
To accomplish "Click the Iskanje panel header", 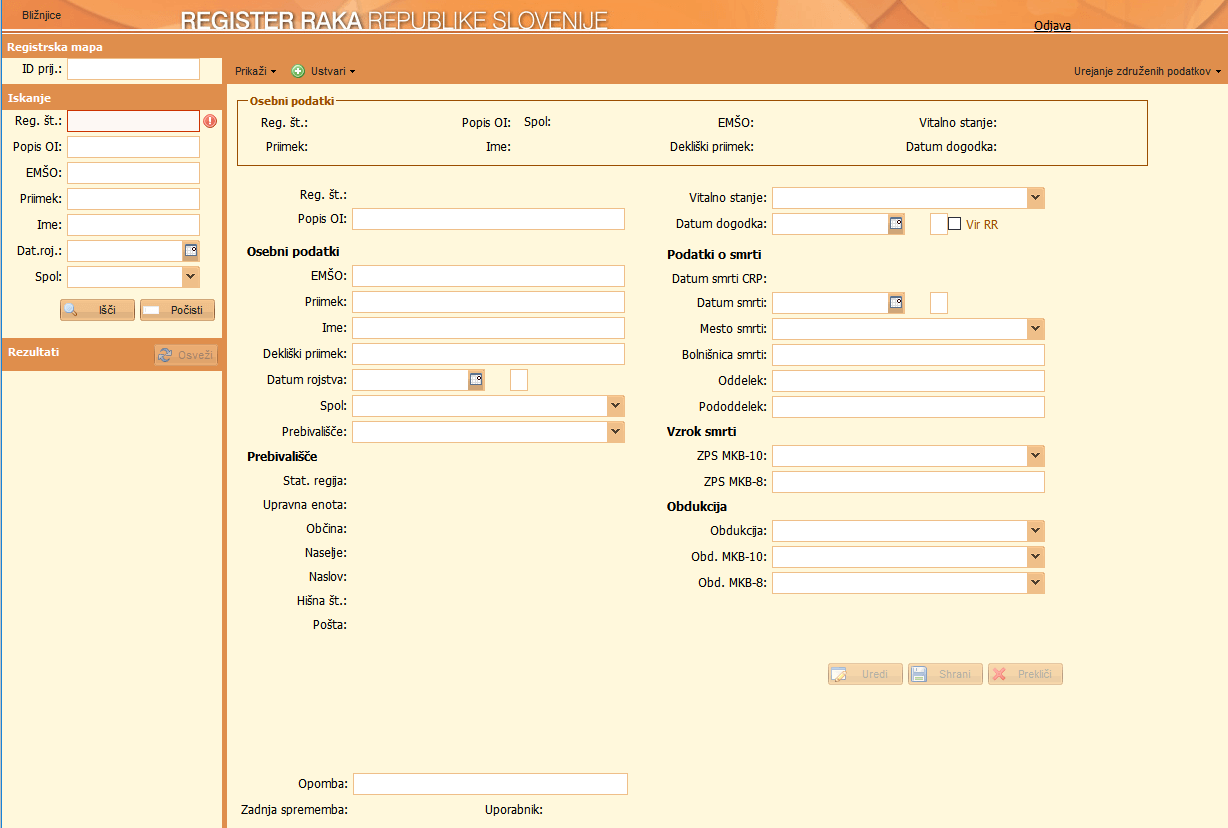I will click(x=112, y=97).
